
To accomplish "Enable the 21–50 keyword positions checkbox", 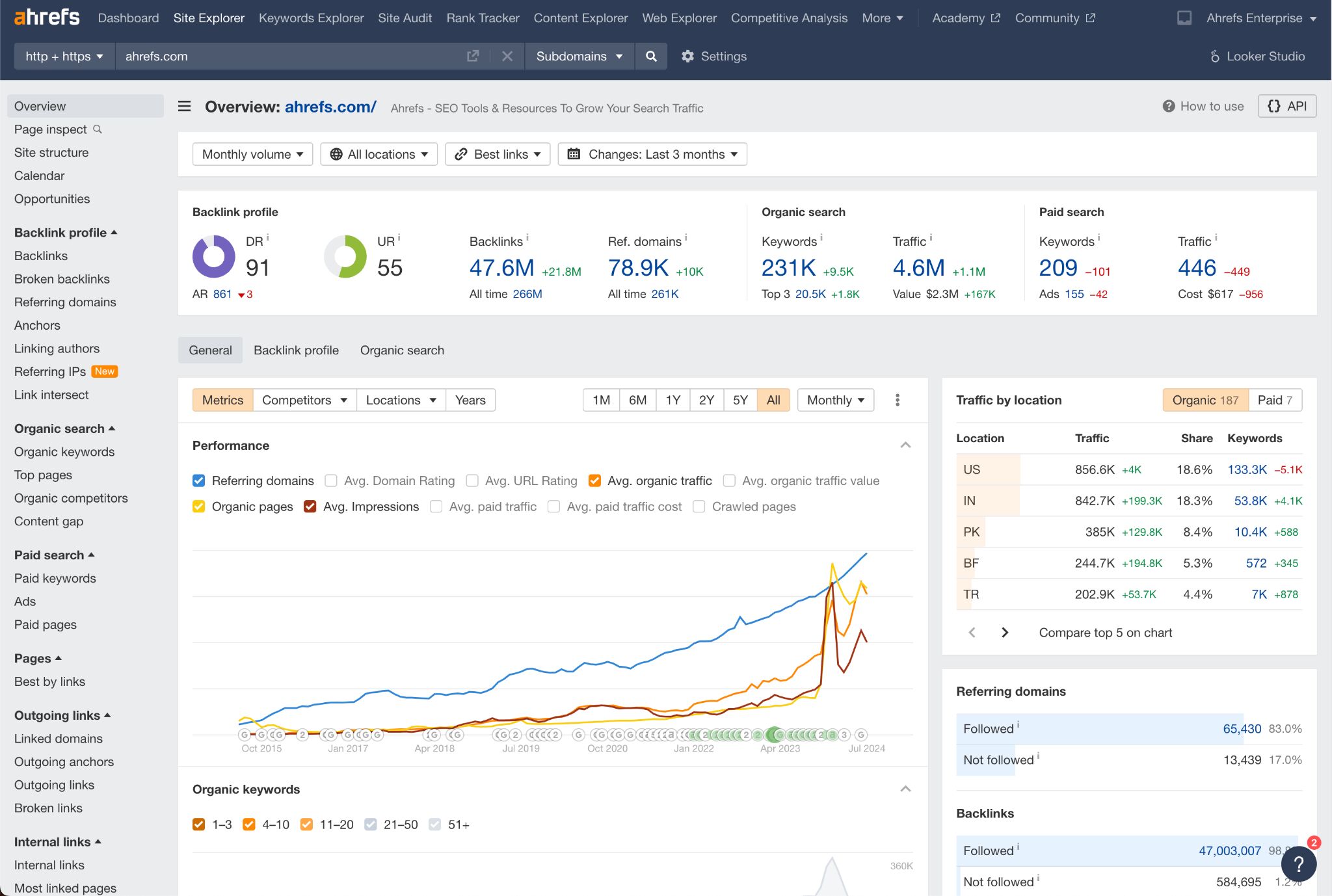I will coord(370,824).
